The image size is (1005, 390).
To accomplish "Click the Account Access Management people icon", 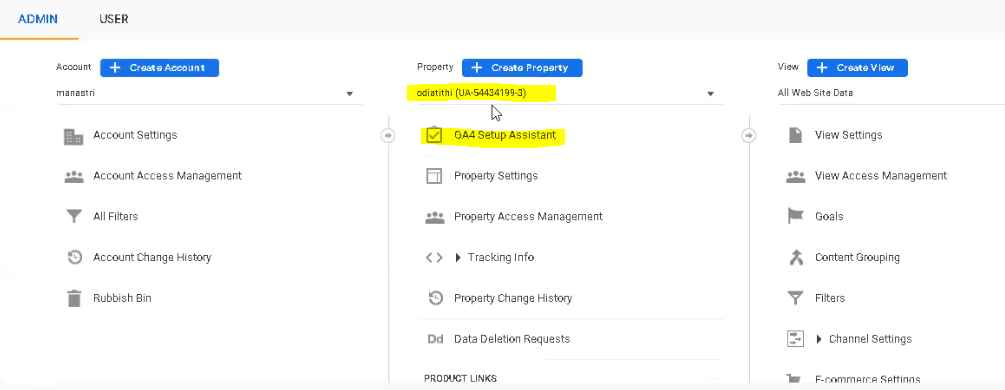I will 74,176.
